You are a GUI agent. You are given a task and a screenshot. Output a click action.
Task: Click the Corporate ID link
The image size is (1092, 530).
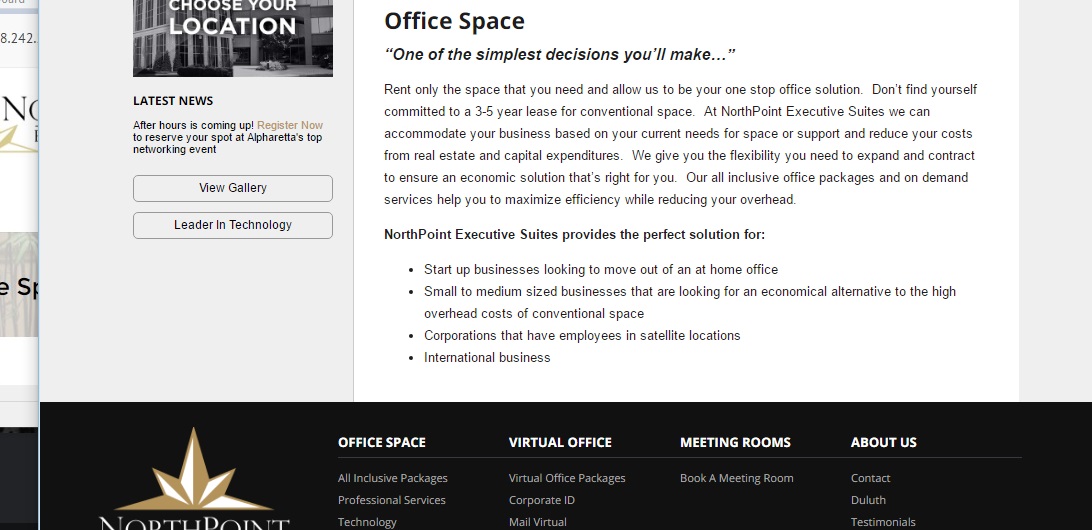pos(542,500)
